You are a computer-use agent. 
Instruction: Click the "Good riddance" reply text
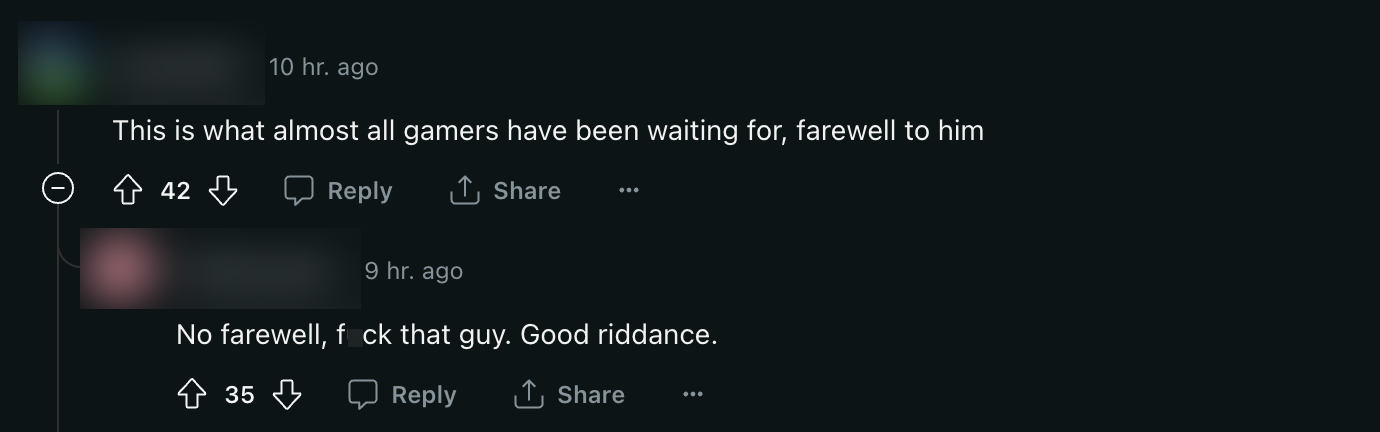tap(446, 334)
